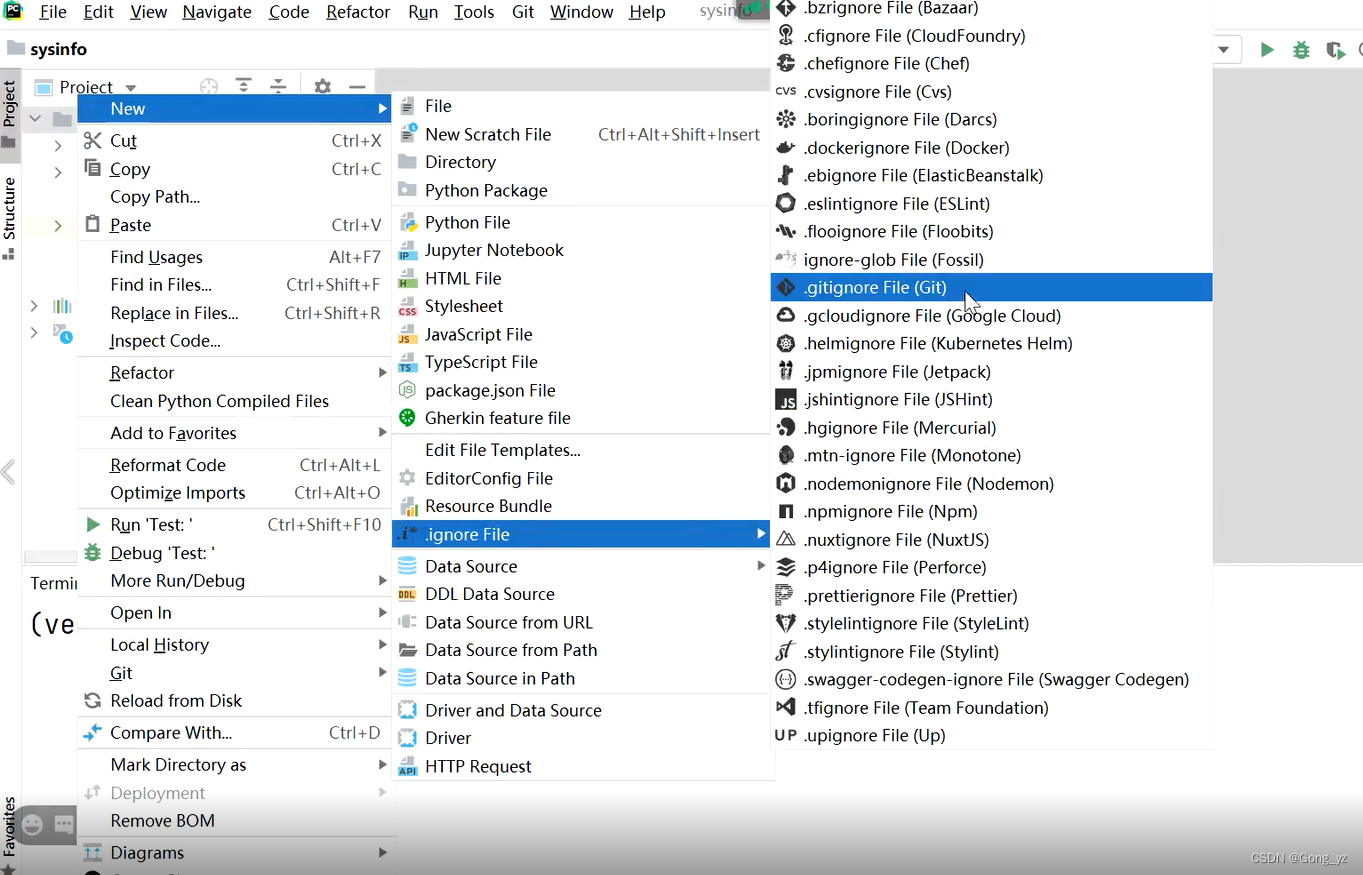Open the Navigate menu in menu bar

[217, 12]
